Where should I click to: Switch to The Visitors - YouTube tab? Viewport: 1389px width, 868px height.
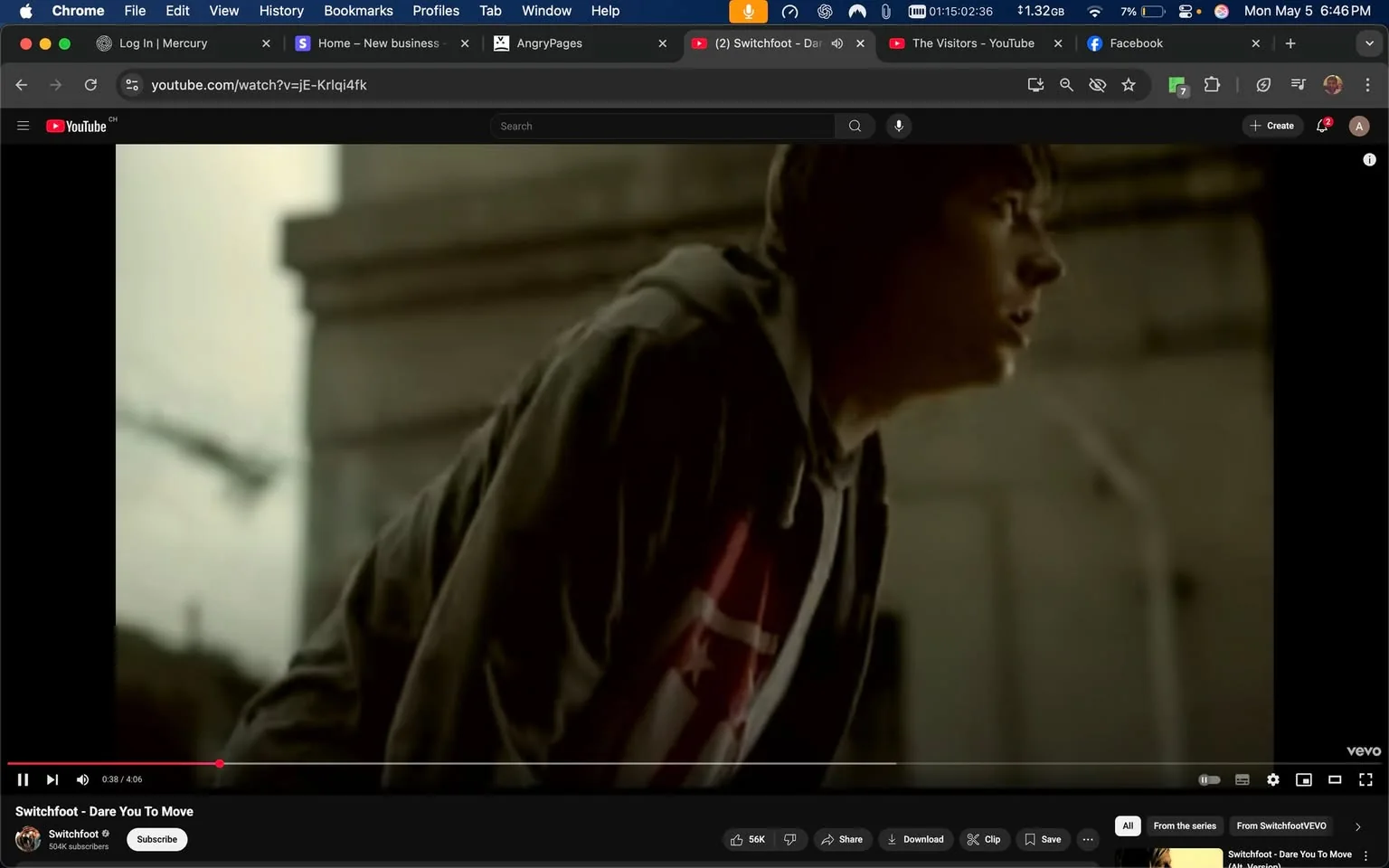click(976, 43)
